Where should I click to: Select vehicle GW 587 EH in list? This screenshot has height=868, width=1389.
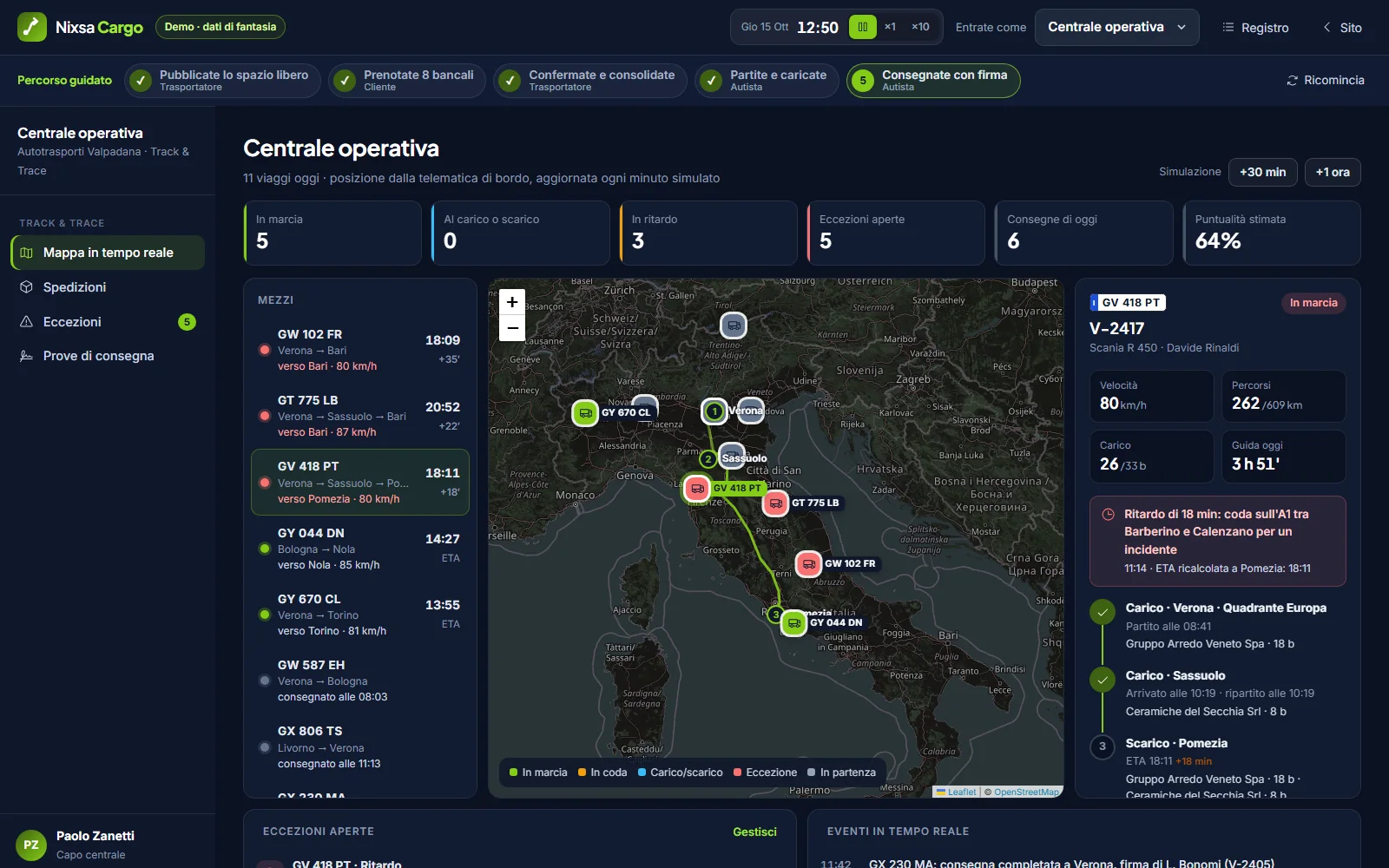pyautogui.click(x=360, y=681)
